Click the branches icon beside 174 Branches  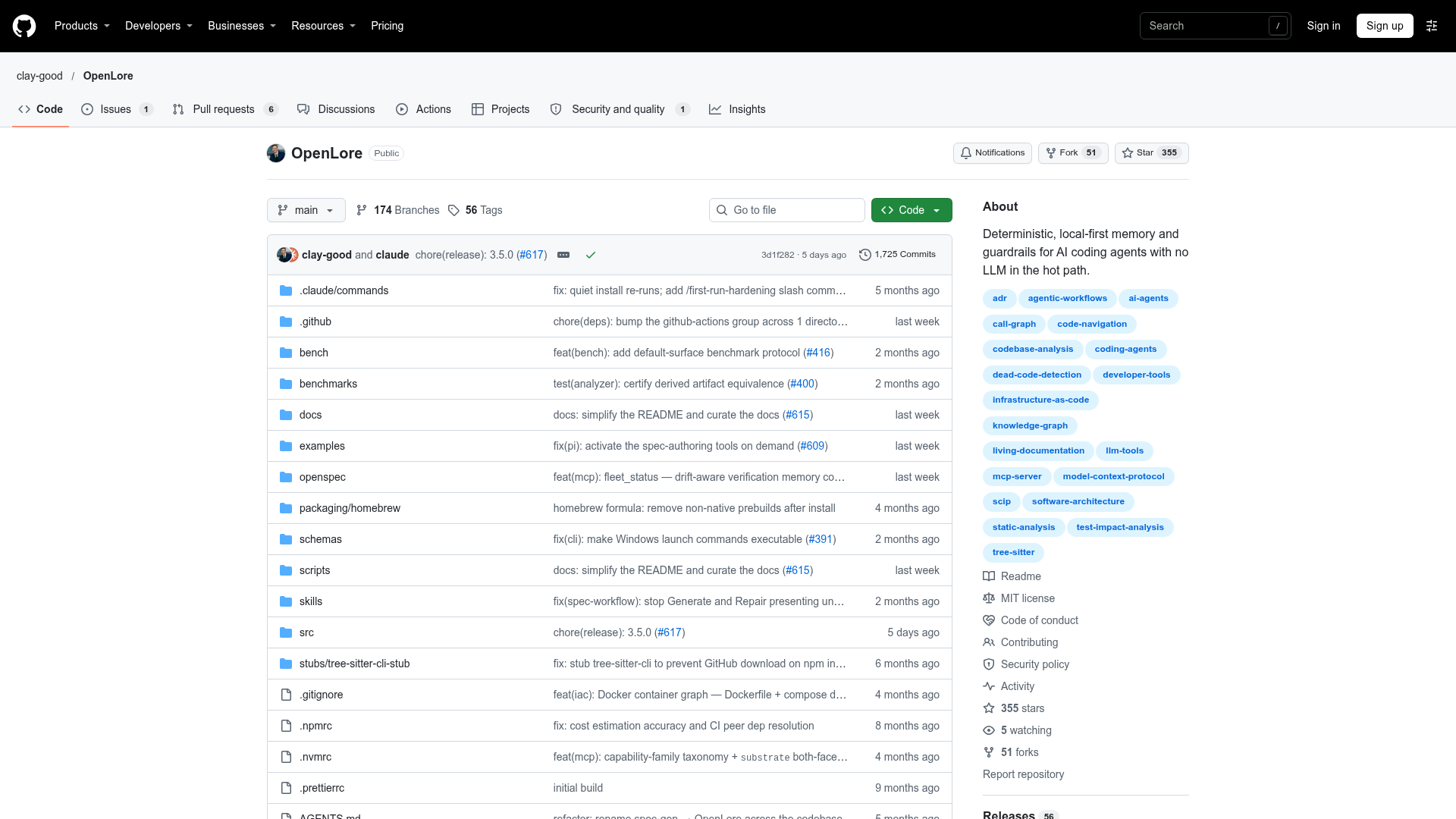click(x=362, y=210)
